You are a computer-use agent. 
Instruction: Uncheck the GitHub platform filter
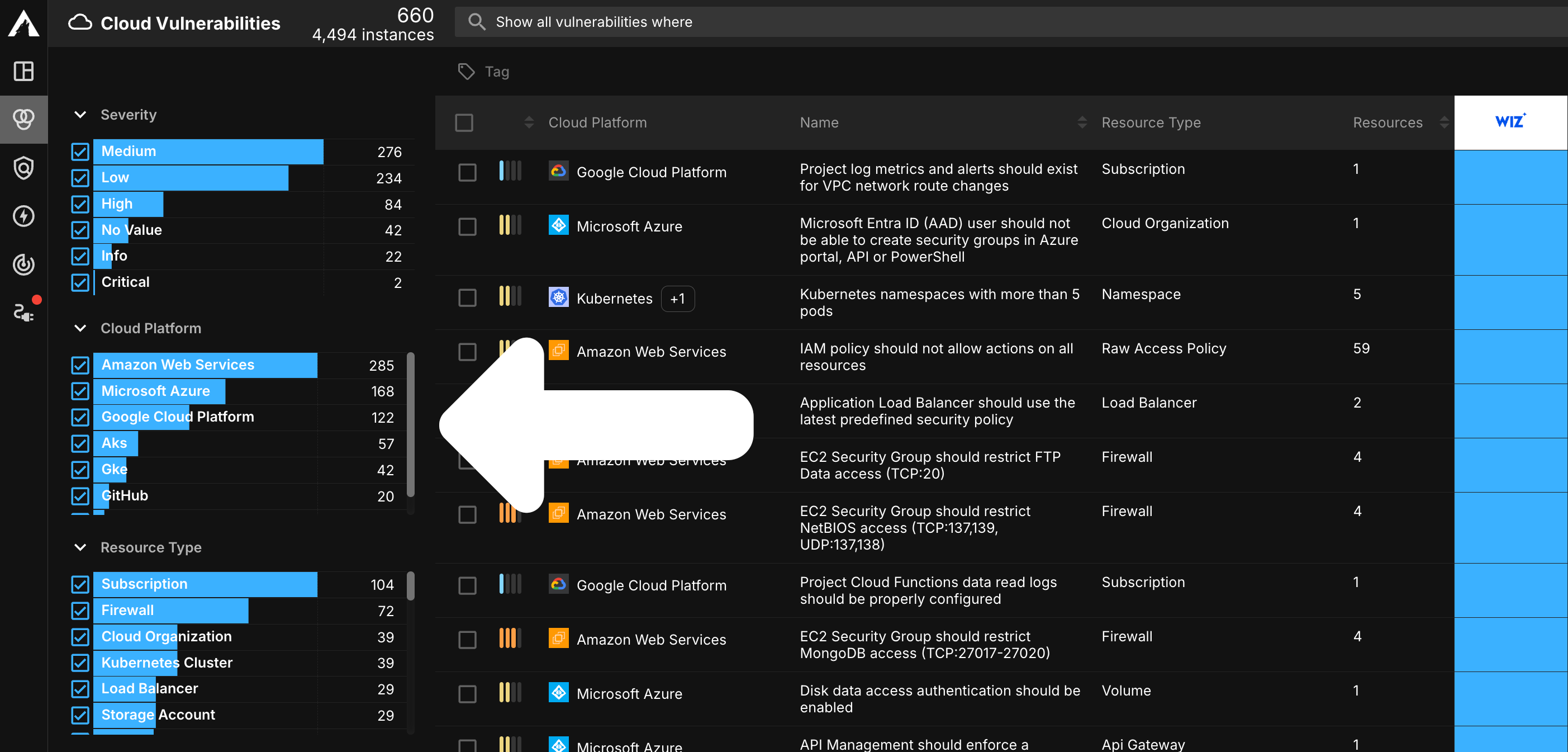(80, 496)
